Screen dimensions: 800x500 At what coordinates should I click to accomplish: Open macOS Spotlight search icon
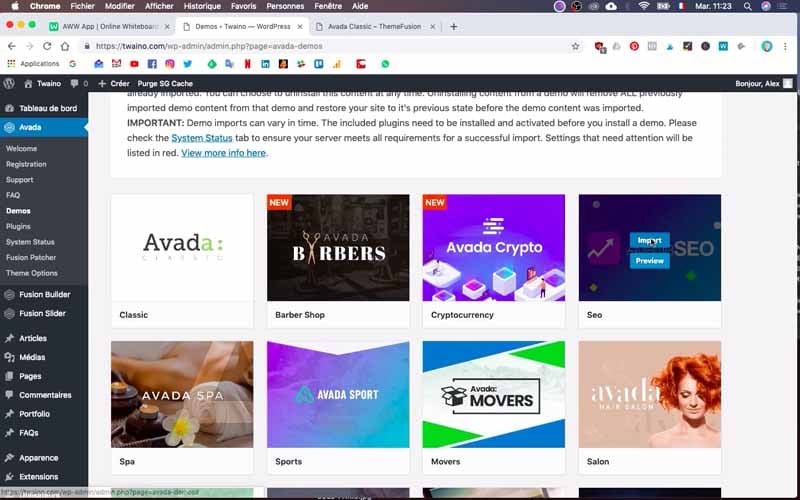pos(747,6)
